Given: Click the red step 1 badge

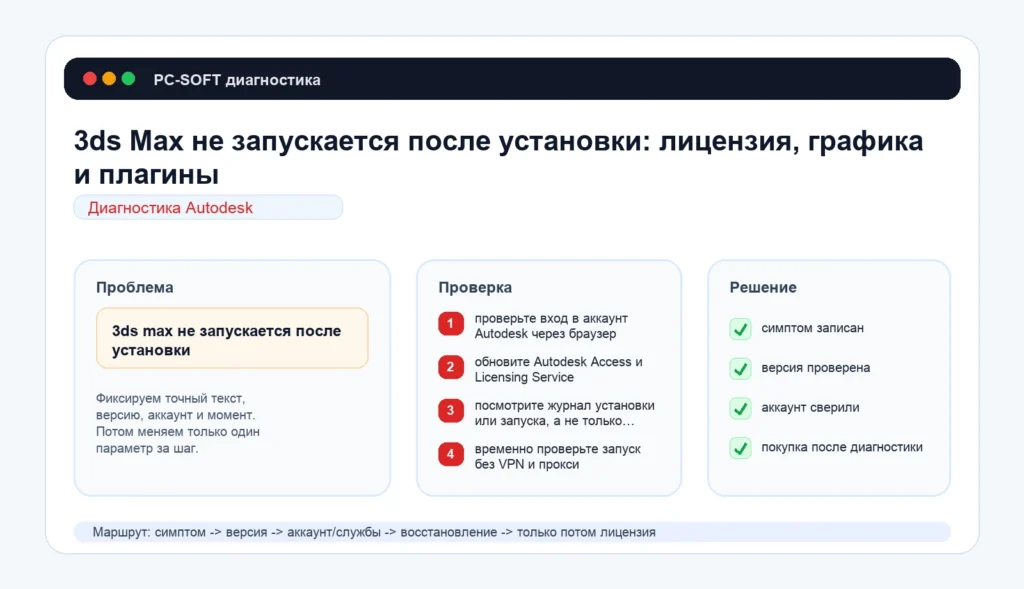Looking at the screenshot, I should coord(451,324).
